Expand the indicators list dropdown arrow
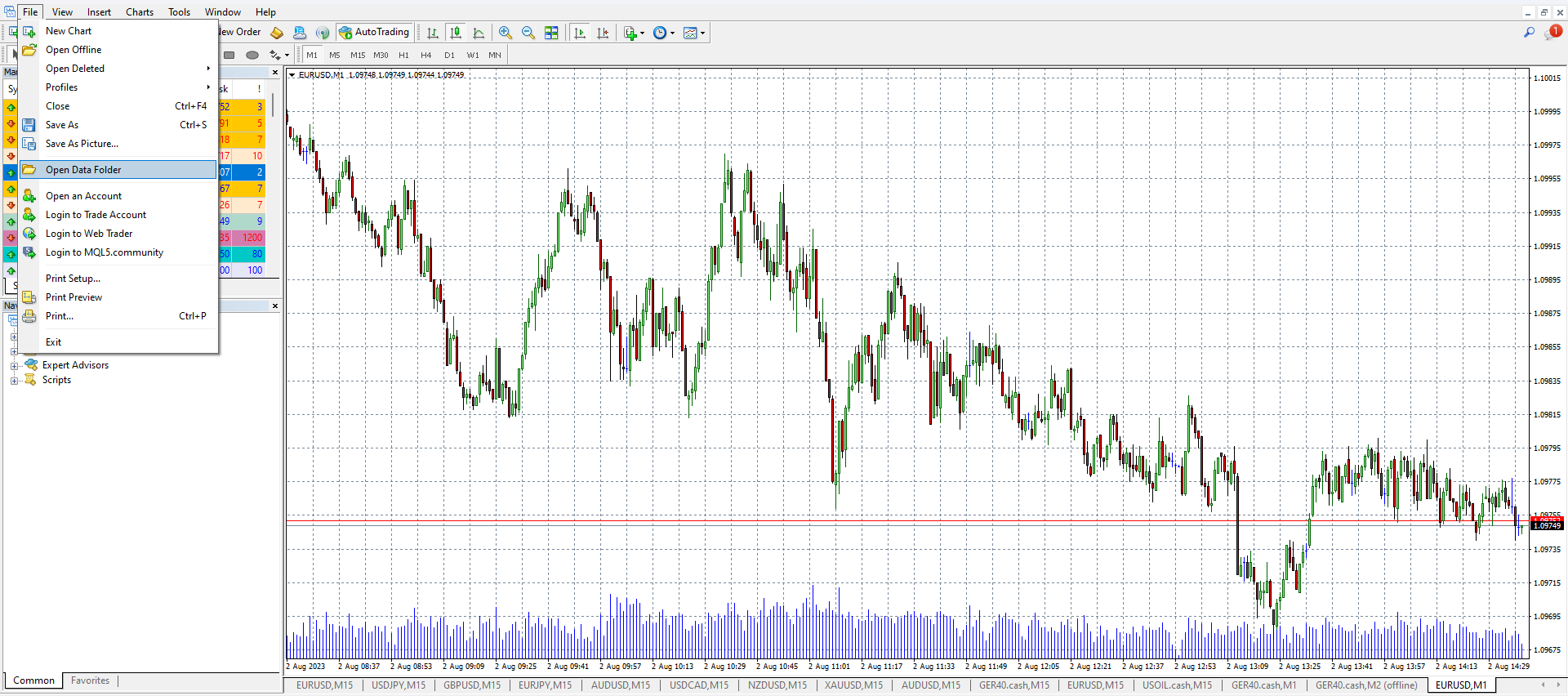The width and height of the screenshot is (1568, 696). coord(643,33)
